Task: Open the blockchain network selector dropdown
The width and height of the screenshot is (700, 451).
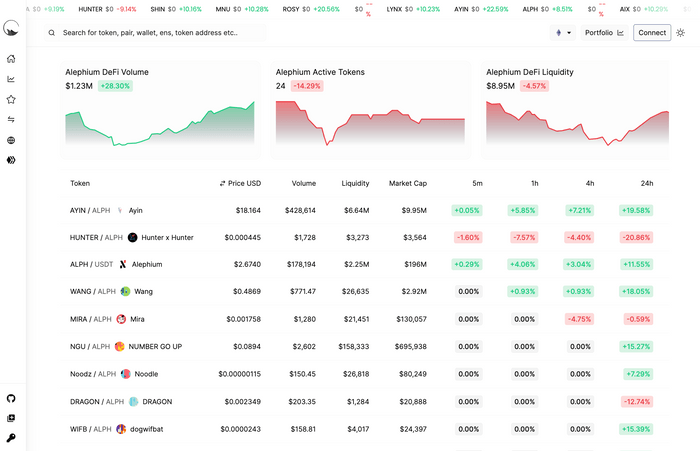Action: [x=563, y=33]
